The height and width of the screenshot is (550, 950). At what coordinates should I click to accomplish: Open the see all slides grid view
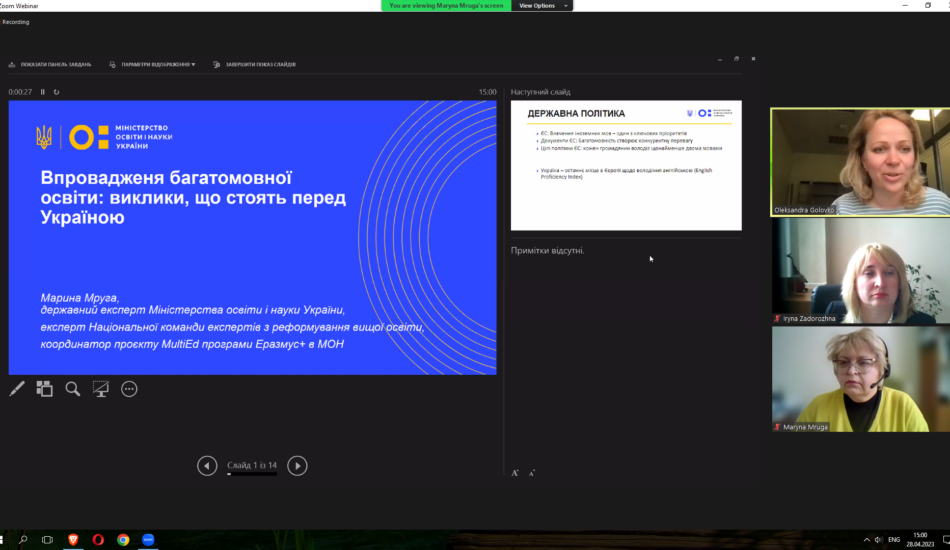tap(45, 389)
